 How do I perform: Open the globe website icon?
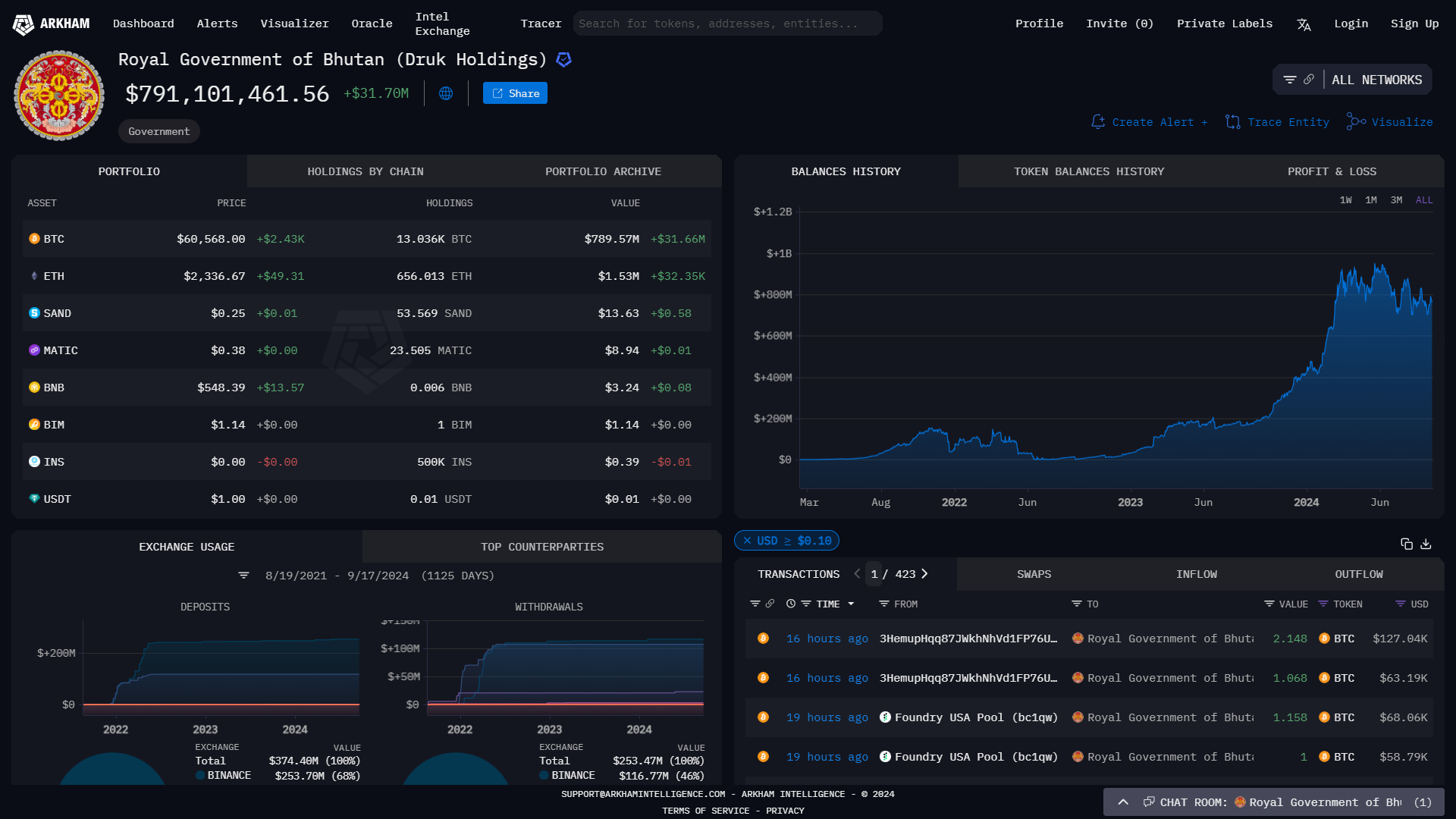click(446, 93)
